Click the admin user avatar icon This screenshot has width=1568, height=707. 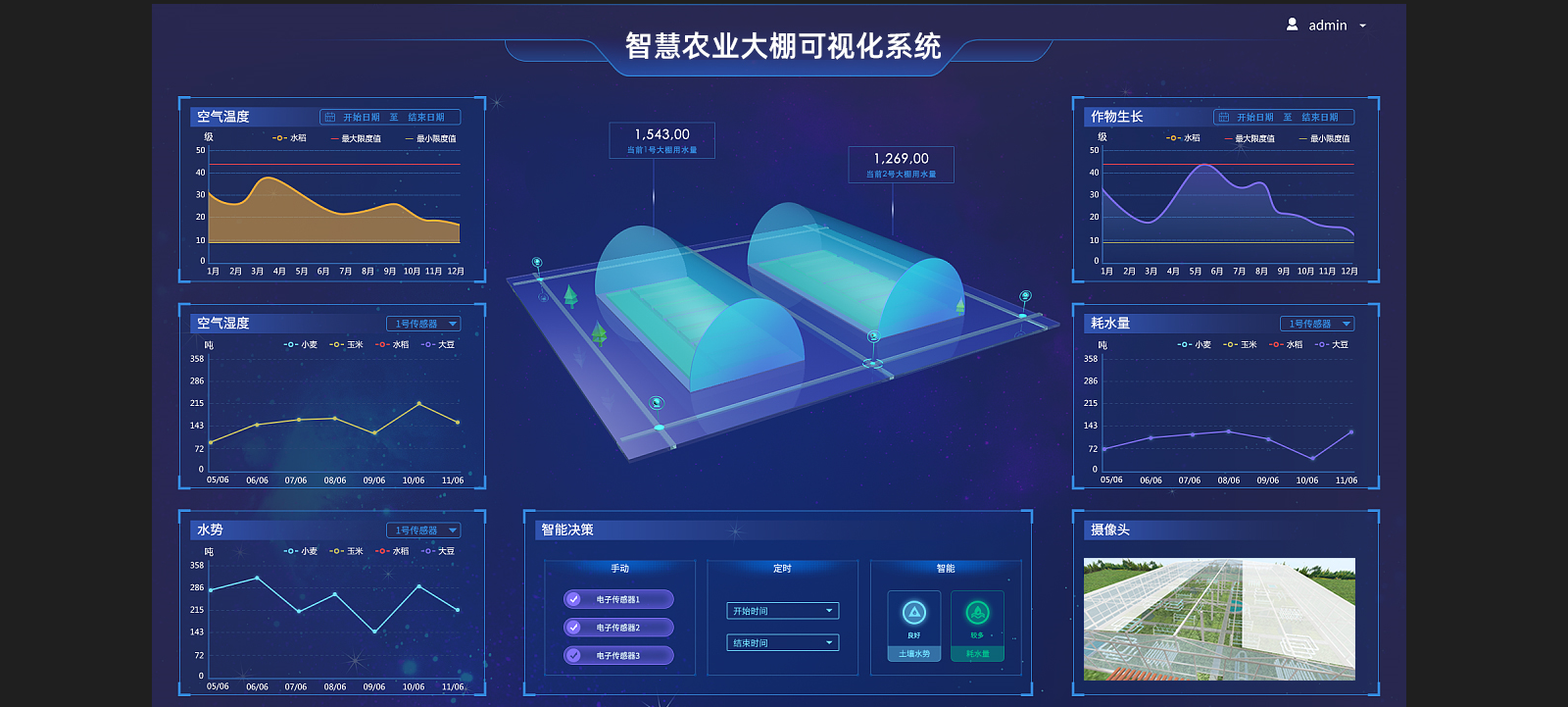pos(1292,25)
